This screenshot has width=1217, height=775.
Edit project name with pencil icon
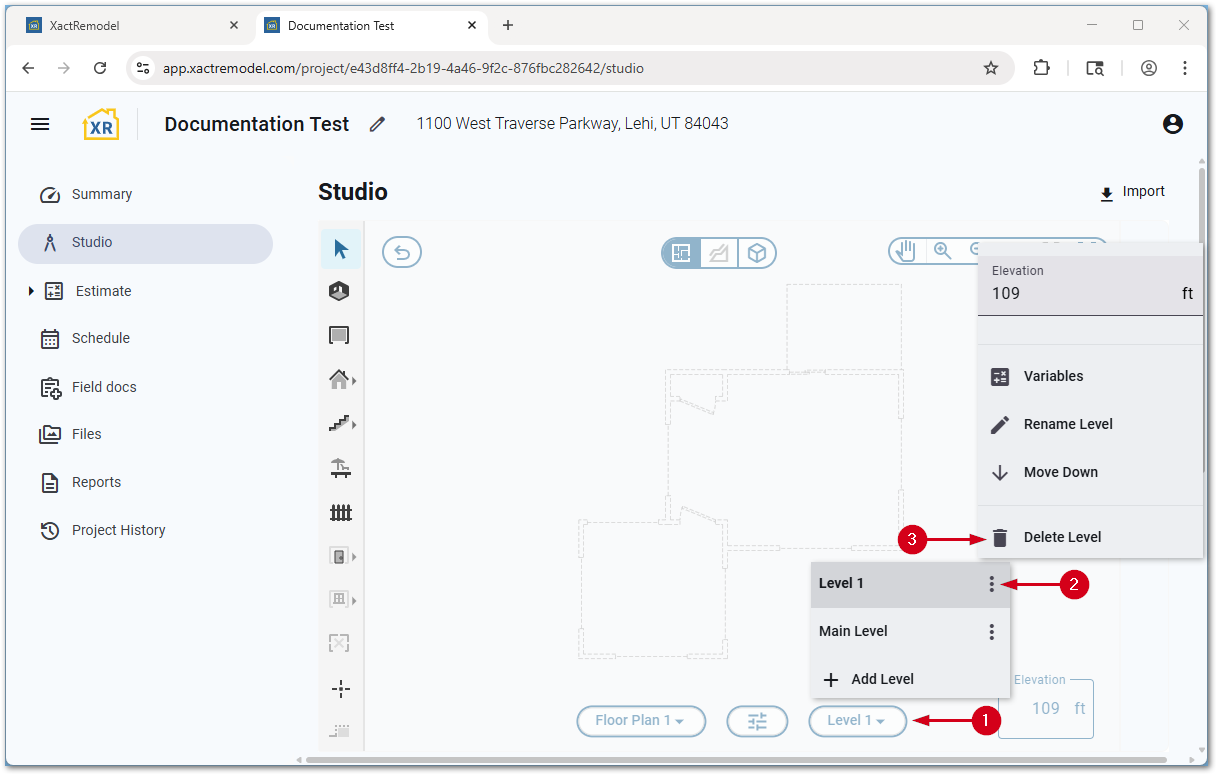[x=377, y=124]
